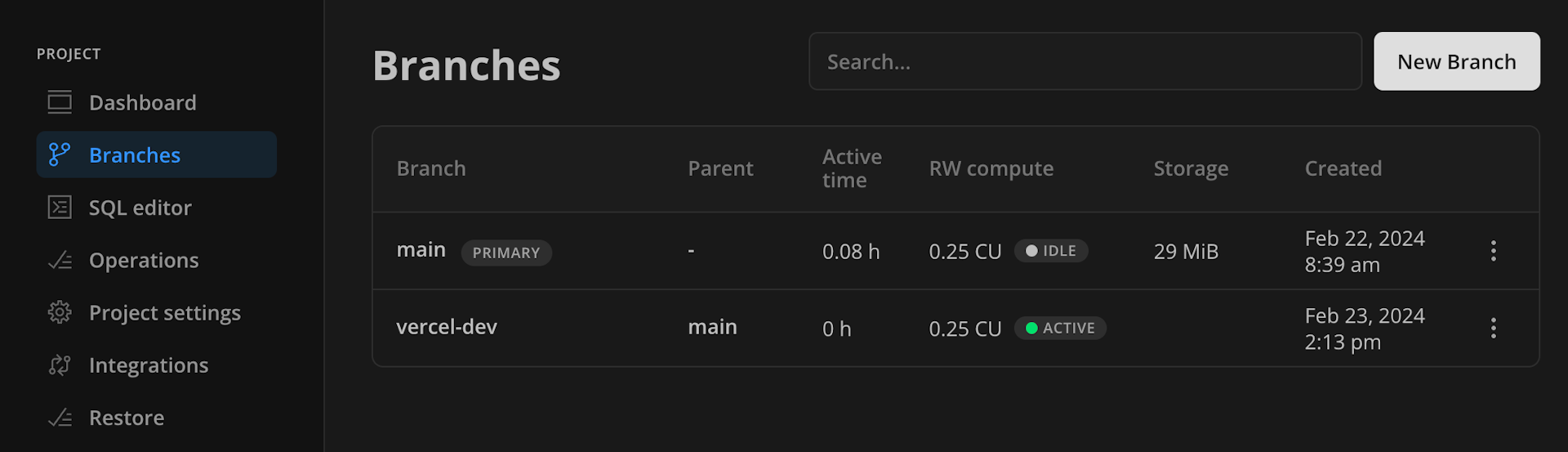
Task: Click the ACTIVE compute status badge
Action: 1060,328
